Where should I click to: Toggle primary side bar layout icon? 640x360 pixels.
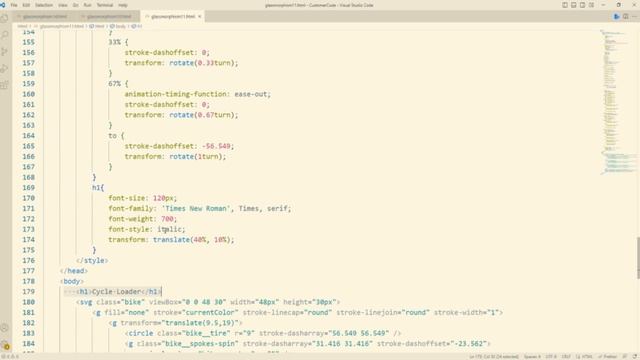click(565, 5)
